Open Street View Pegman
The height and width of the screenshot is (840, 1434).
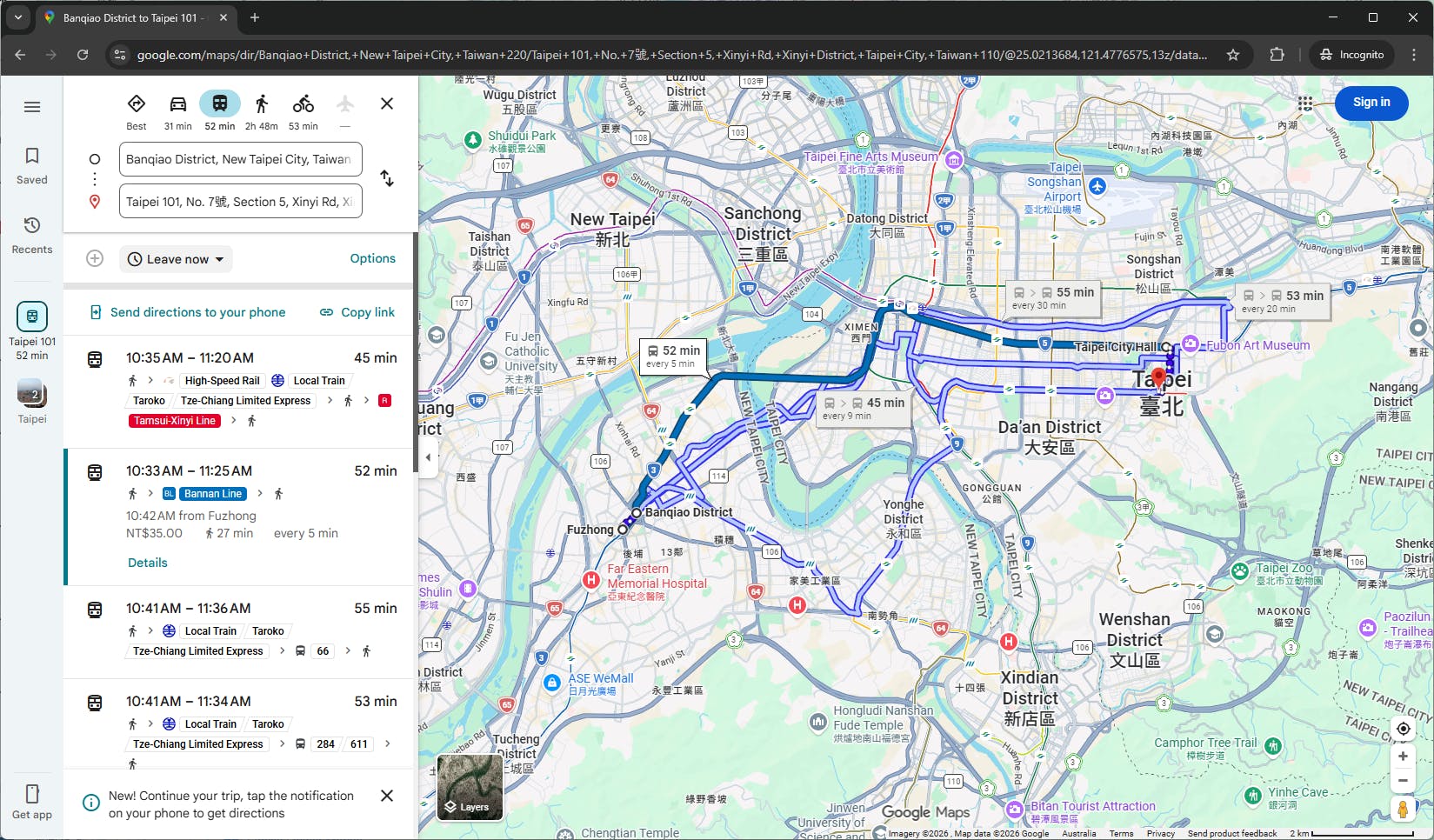click(x=1403, y=810)
